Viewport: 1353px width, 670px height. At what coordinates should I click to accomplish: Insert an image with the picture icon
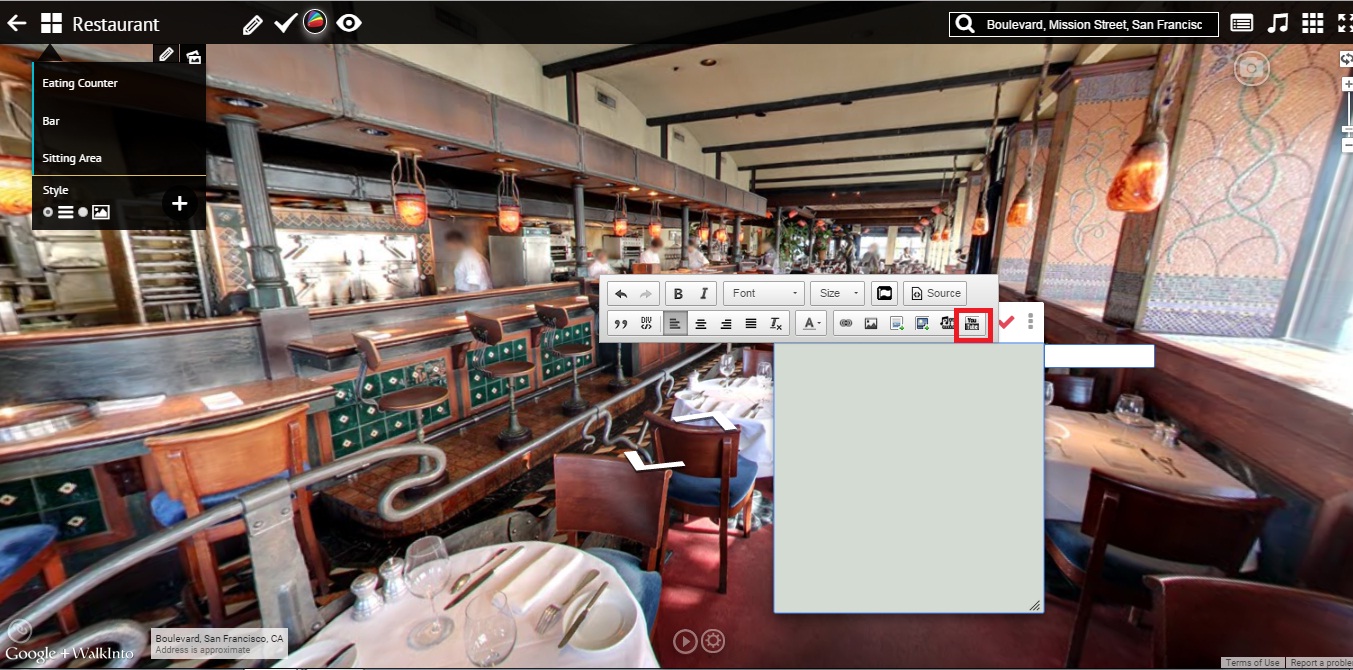pyautogui.click(x=870, y=323)
